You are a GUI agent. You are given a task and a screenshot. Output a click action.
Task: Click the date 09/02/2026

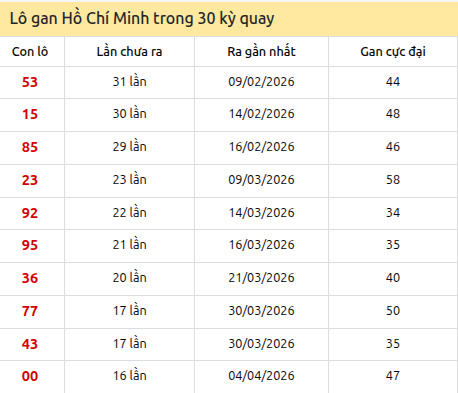pos(261,82)
